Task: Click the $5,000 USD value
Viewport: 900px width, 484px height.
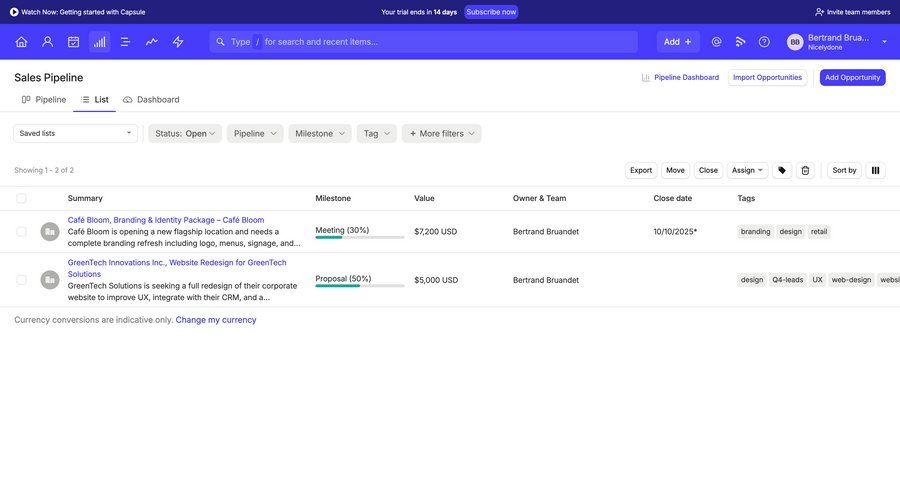Action: pyautogui.click(x=436, y=280)
